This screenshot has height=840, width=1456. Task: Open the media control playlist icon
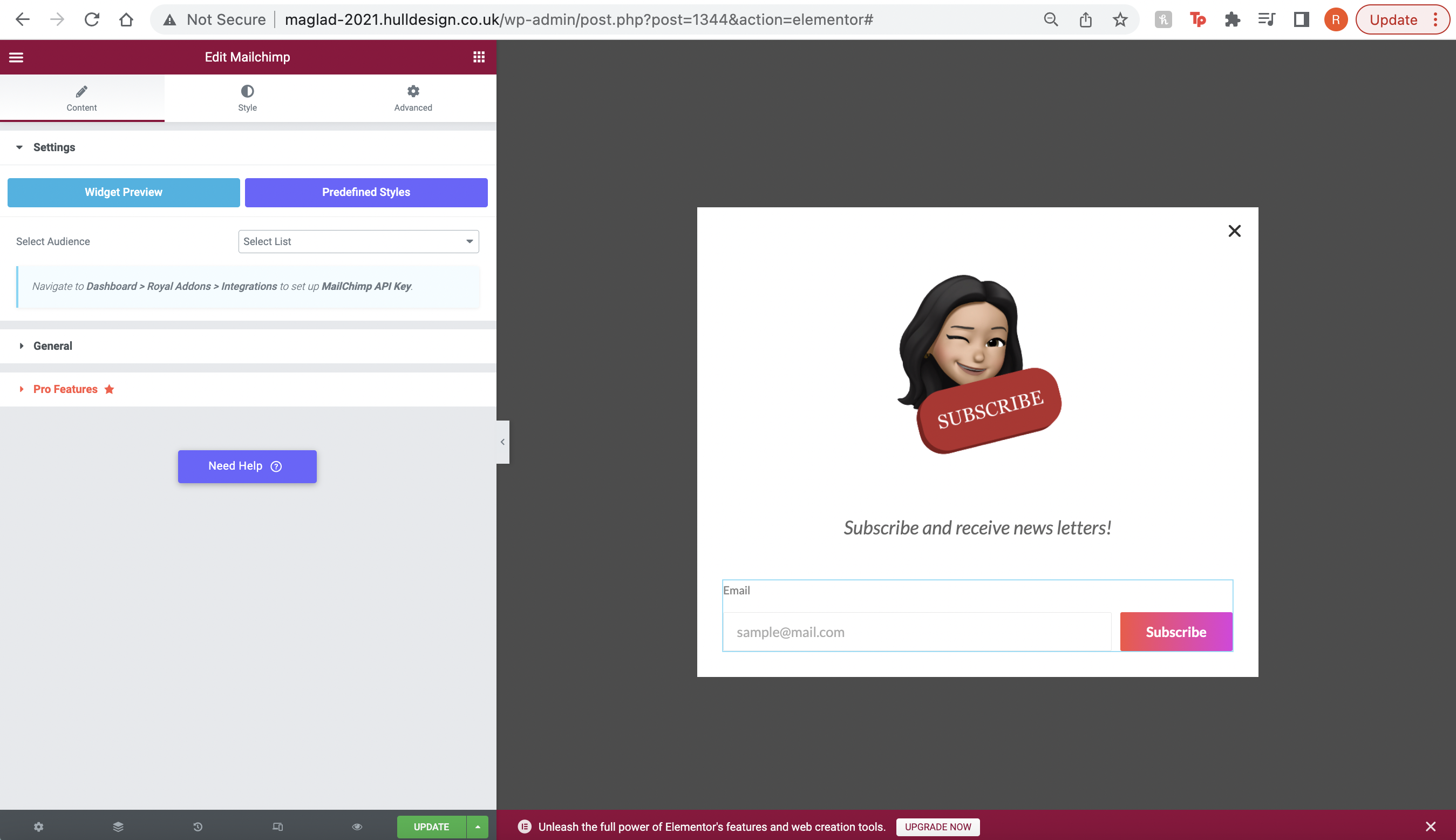coord(1267,19)
